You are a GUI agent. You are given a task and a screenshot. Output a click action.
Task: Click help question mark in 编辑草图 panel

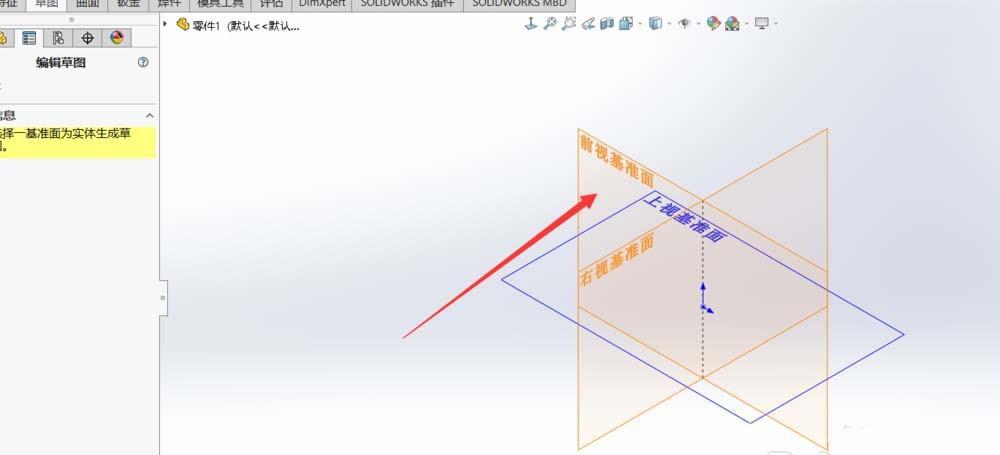[x=143, y=62]
